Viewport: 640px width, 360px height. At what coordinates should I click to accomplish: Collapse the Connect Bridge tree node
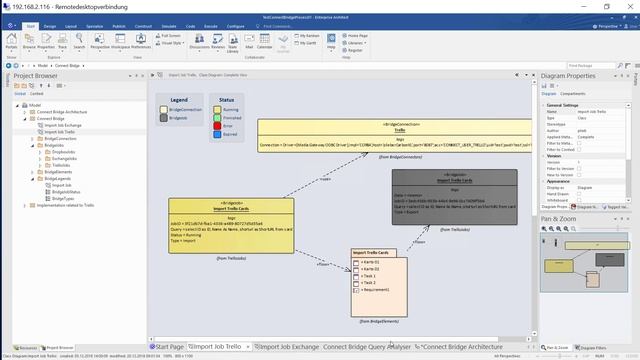[25, 119]
